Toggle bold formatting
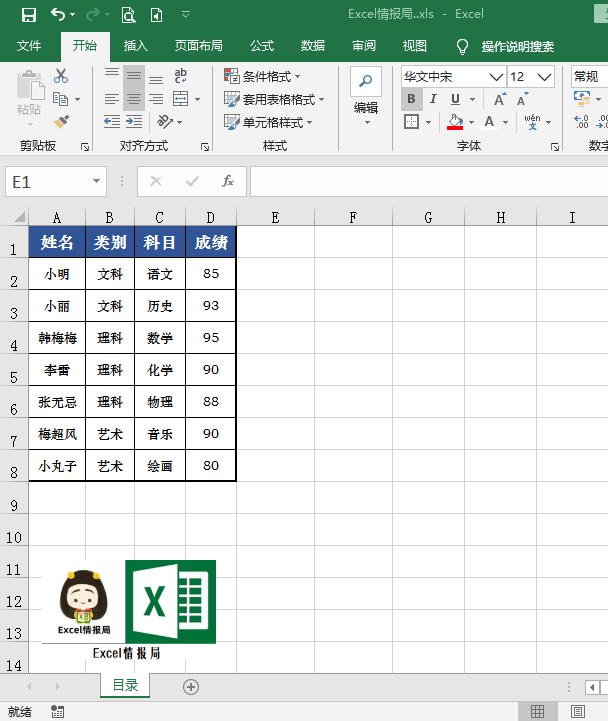This screenshot has width=608, height=721. click(x=411, y=99)
